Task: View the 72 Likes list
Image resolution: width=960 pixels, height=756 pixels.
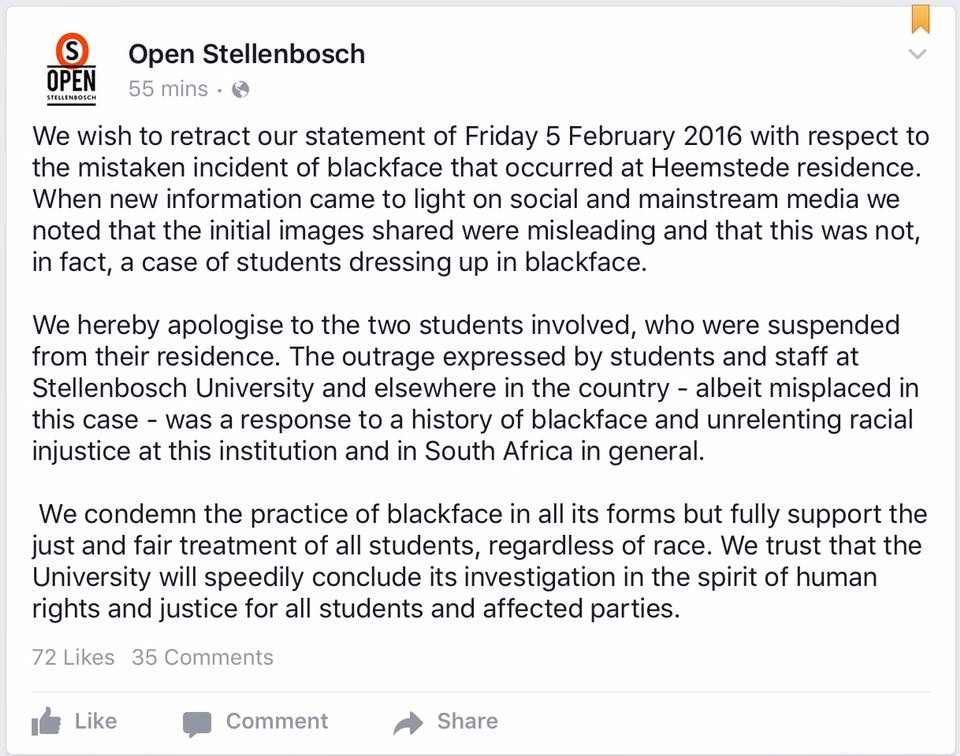Action: click(73, 657)
